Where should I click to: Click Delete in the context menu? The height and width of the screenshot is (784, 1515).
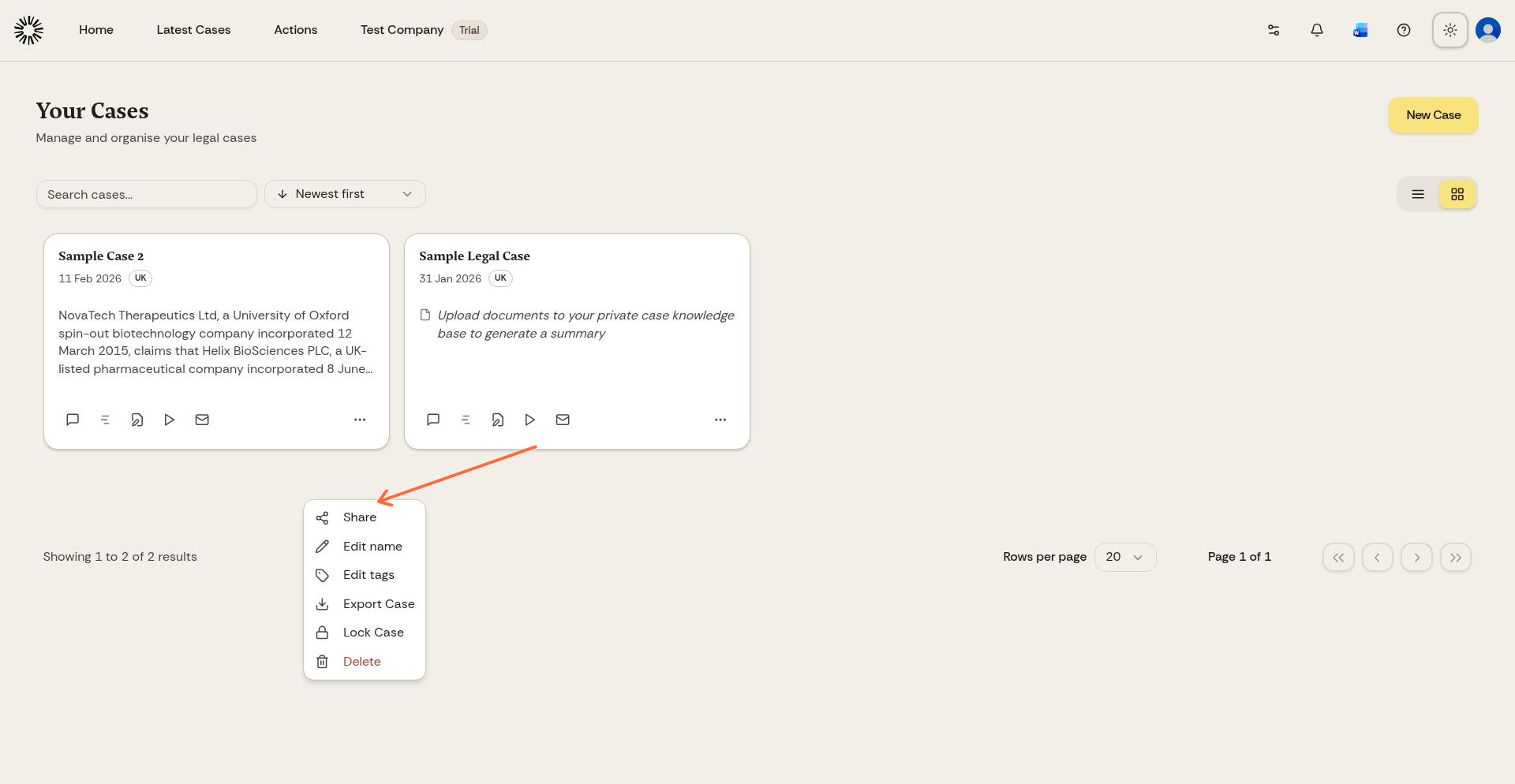point(362,662)
